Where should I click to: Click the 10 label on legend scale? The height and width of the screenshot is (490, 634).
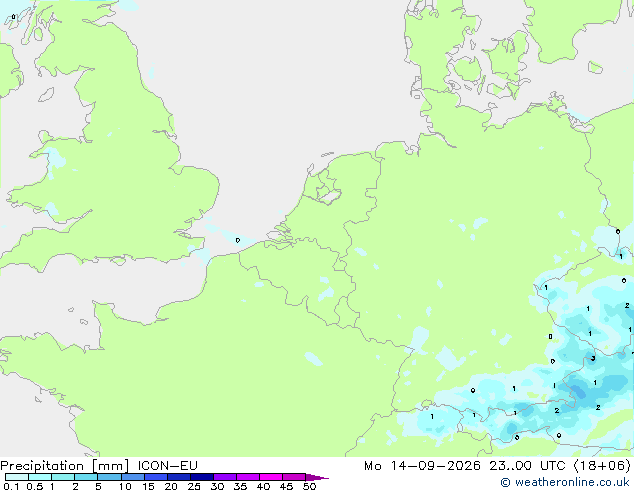(125, 486)
